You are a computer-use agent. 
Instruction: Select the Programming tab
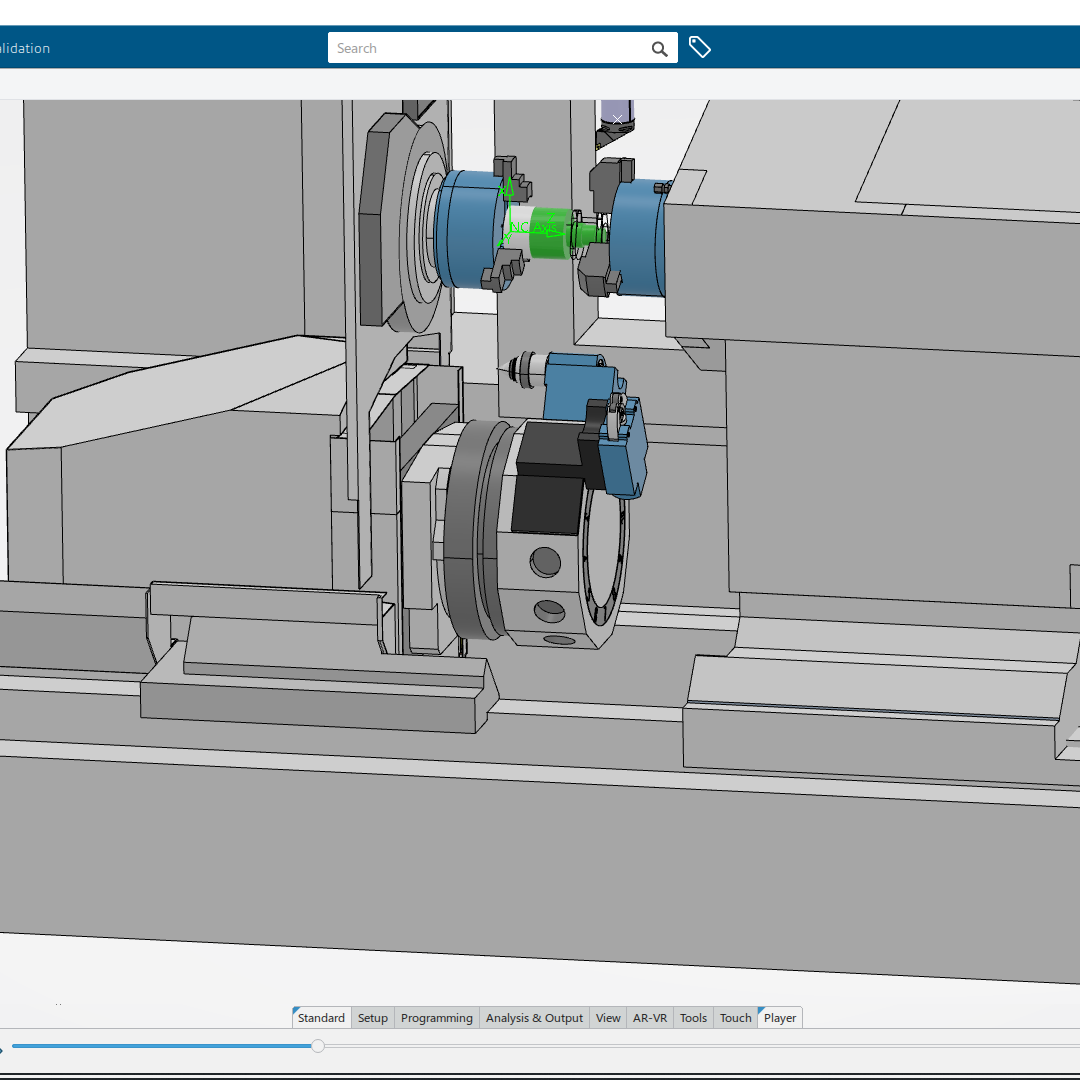click(436, 1018)
